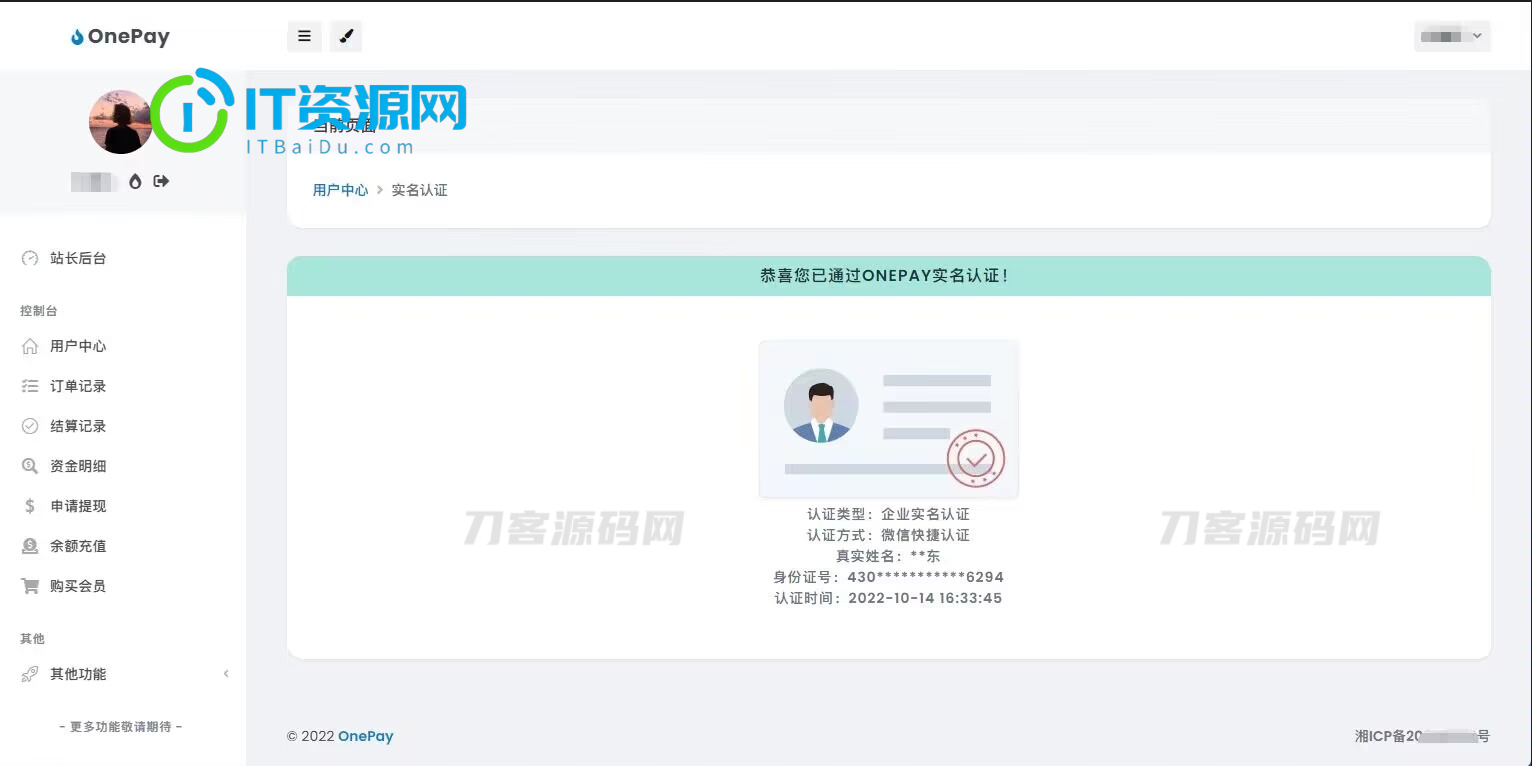
Task: Click the check-circle icon for 结算记录
Action: [30, 426]
